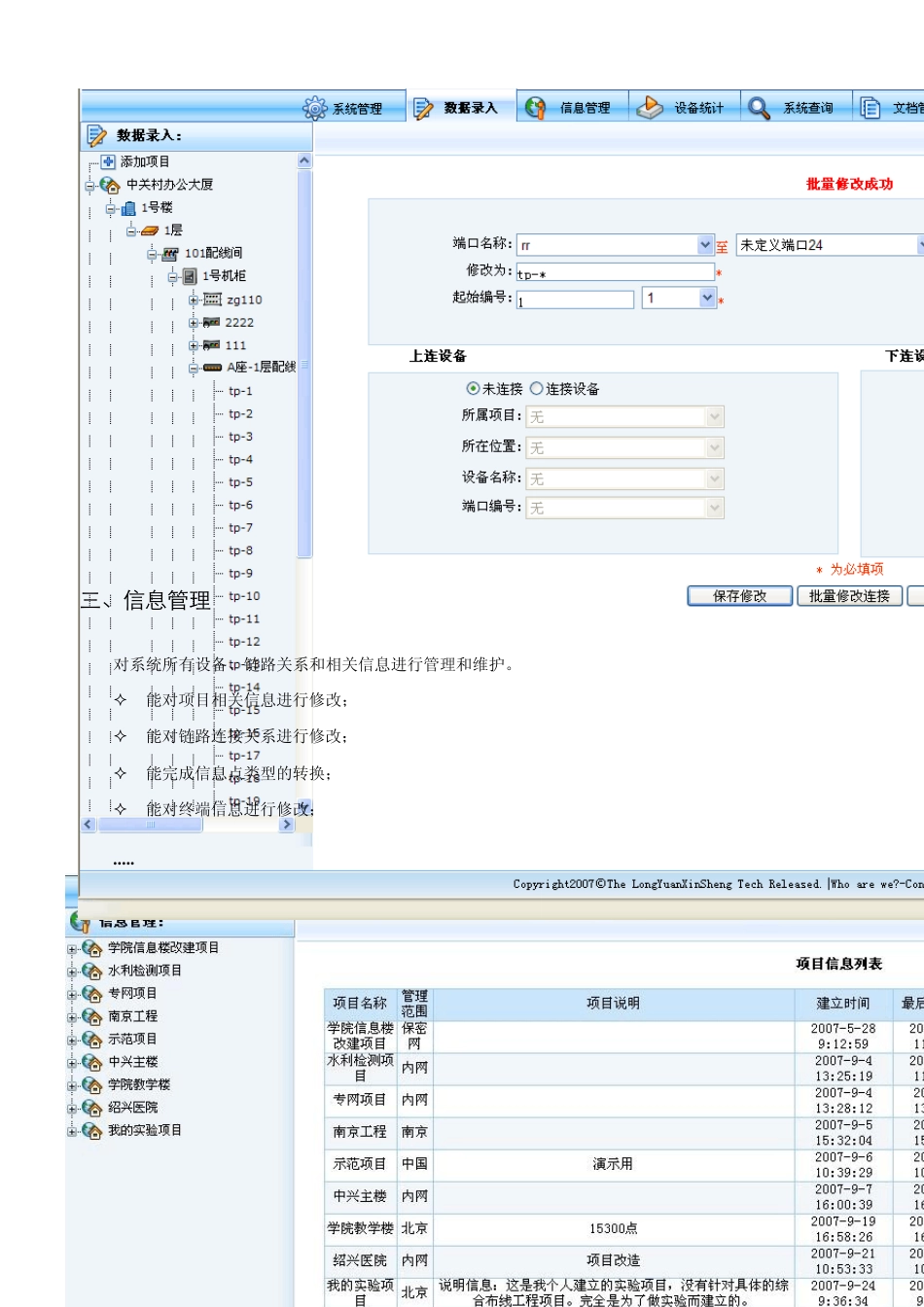Click the 中关村办公大厦 project icon
This screenshot has height=1307, width=924.
[110, 185]
